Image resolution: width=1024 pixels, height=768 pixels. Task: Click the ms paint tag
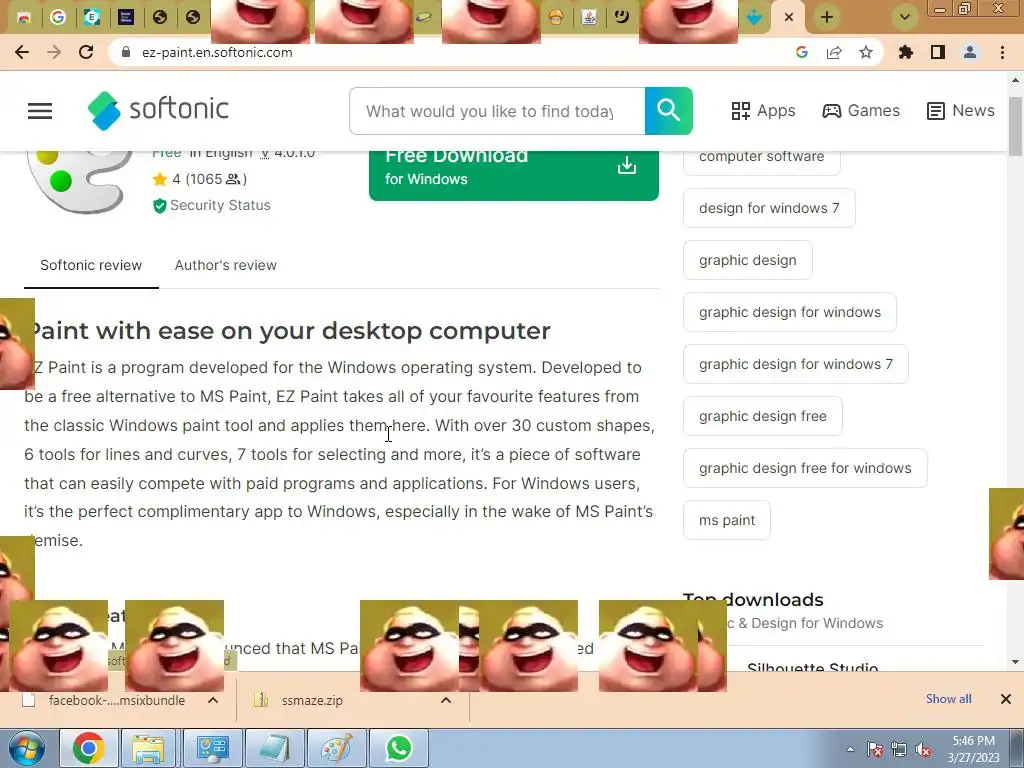coord(727,520)
